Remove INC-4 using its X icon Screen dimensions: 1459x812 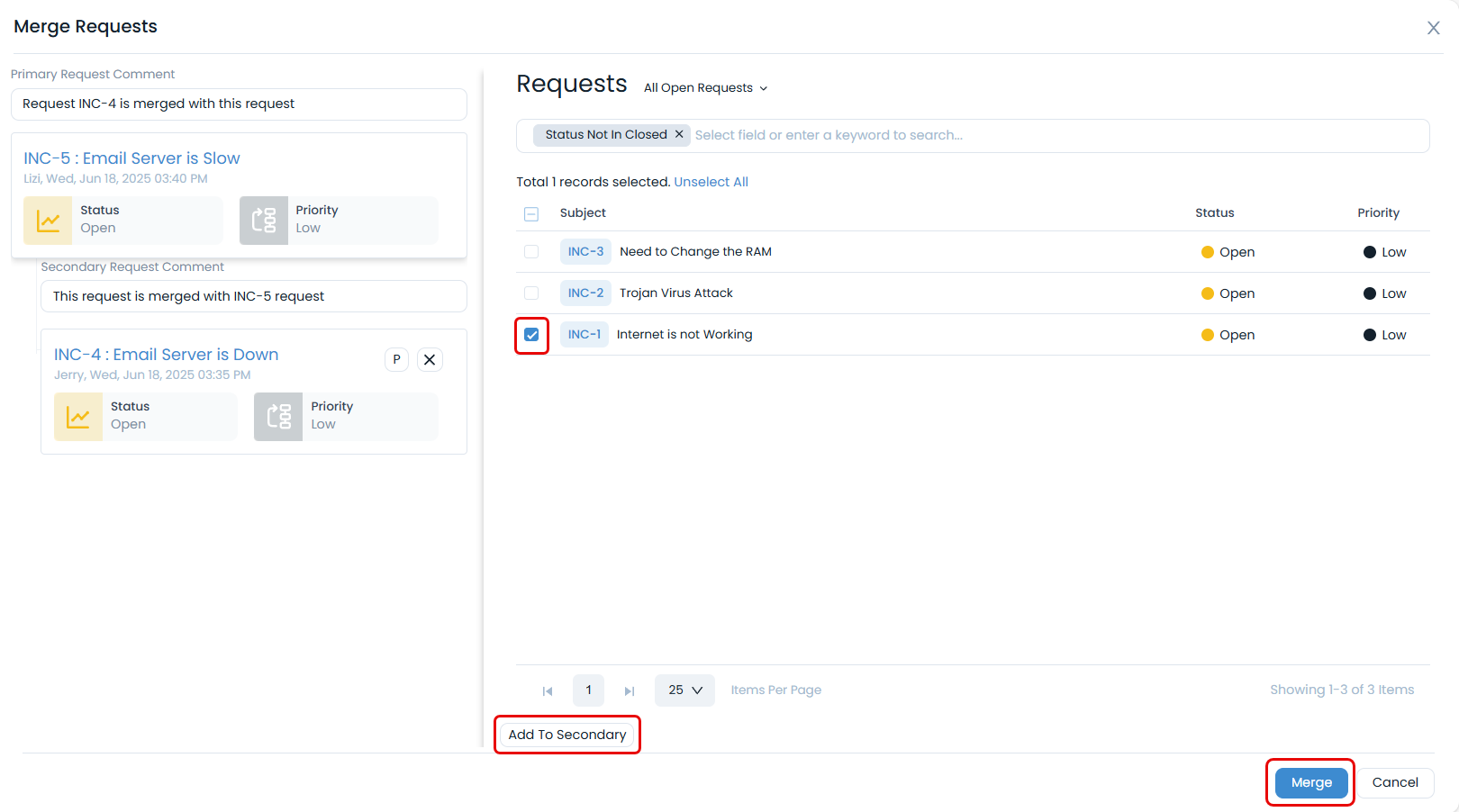[x=430, y=358]
